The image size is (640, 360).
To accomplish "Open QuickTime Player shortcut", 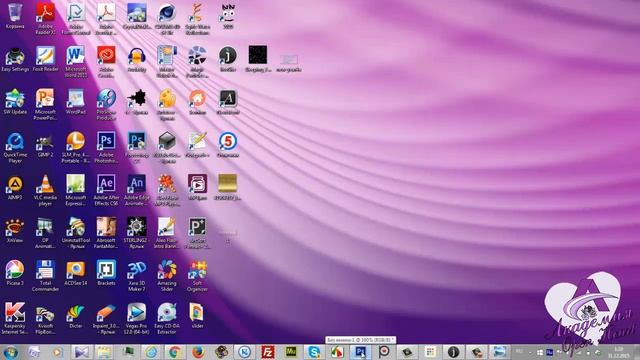I will point(15,148).
